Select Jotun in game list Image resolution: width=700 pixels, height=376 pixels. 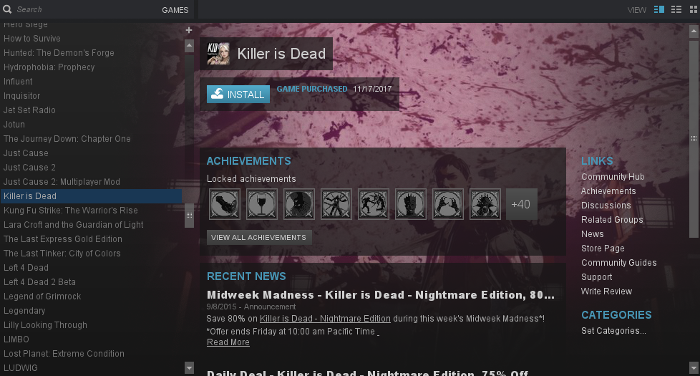click(14, 124)
